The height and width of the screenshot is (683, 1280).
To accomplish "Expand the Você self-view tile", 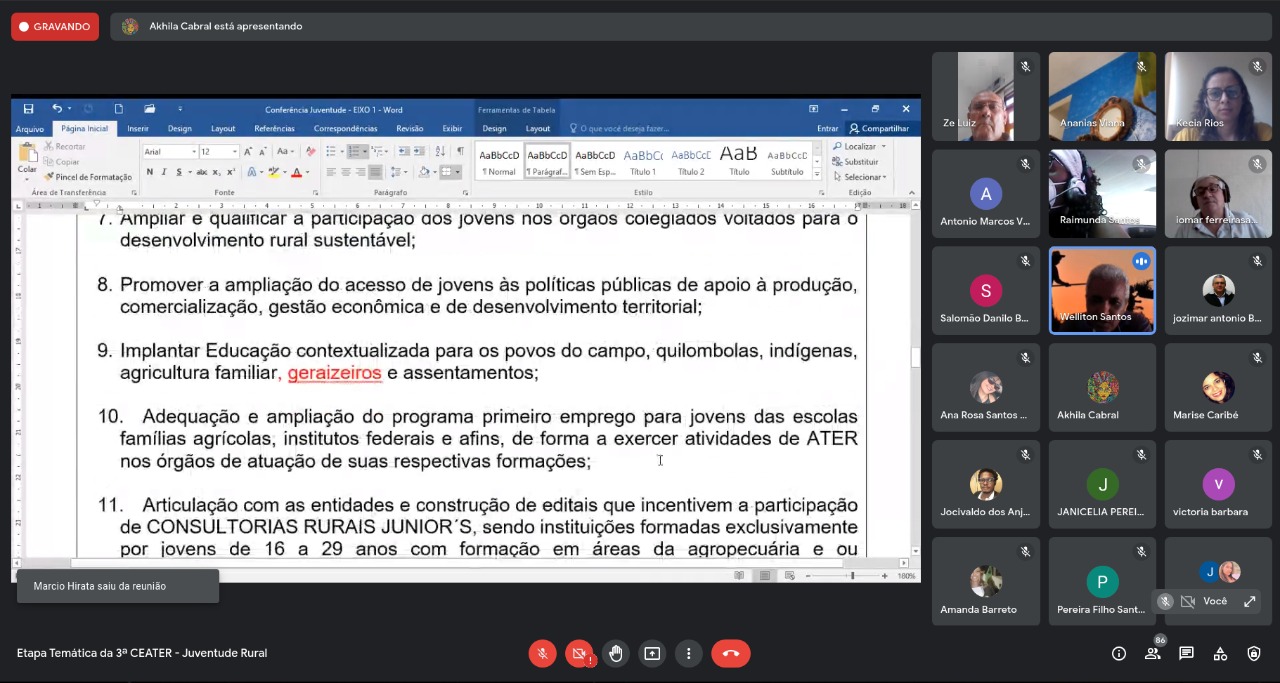I will [1249, 601].
